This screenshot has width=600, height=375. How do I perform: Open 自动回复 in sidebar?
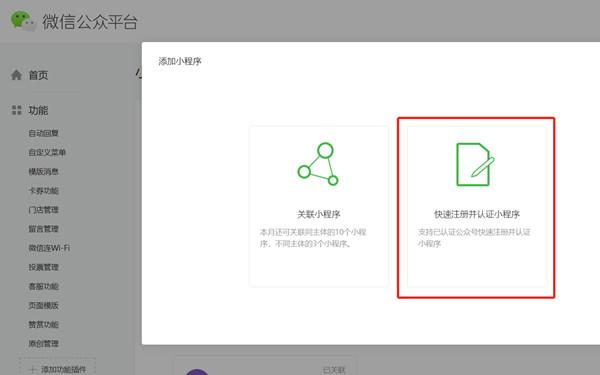tap(44, 133)
